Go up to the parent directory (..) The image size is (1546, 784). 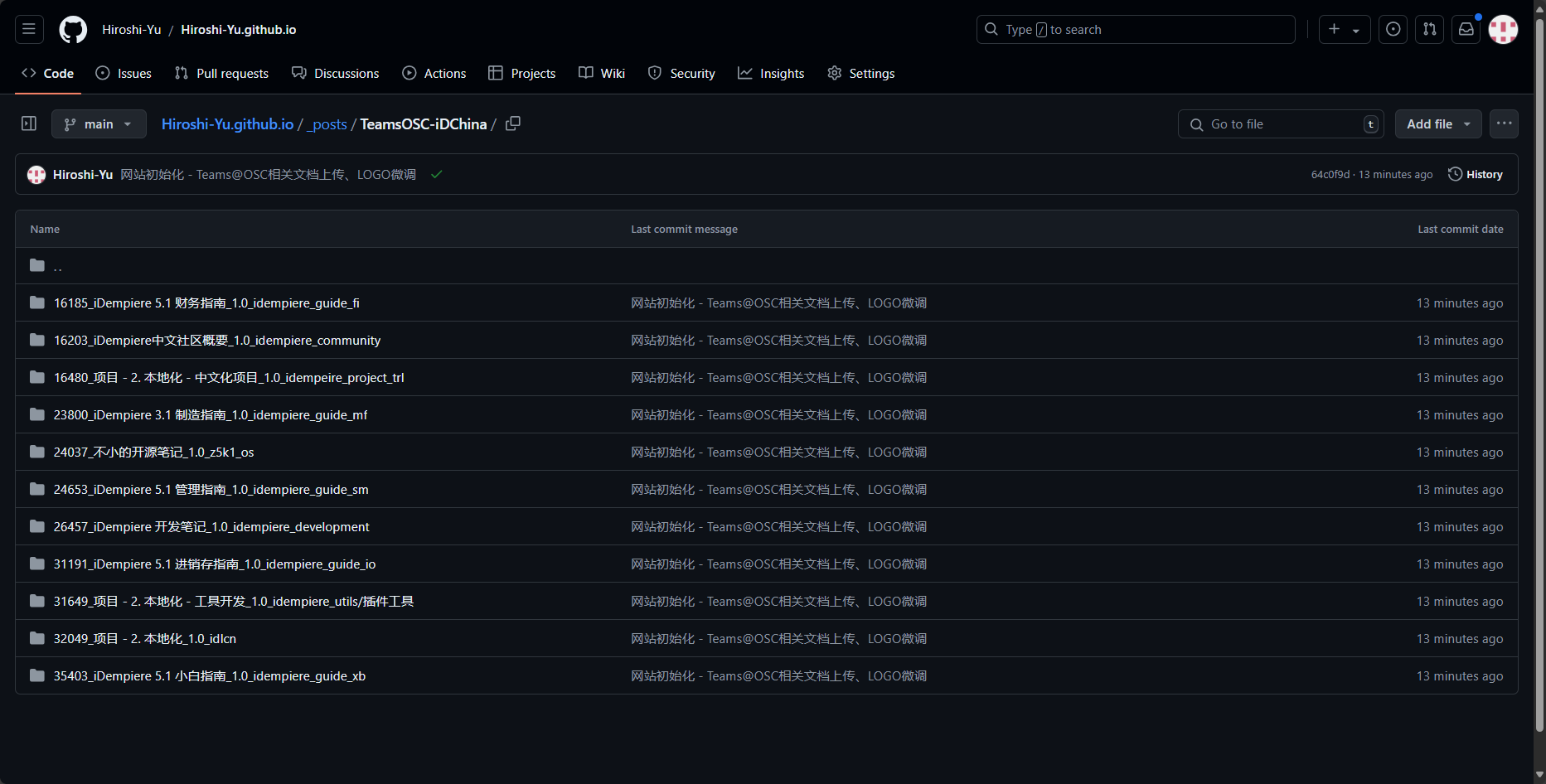pos(58,266)
